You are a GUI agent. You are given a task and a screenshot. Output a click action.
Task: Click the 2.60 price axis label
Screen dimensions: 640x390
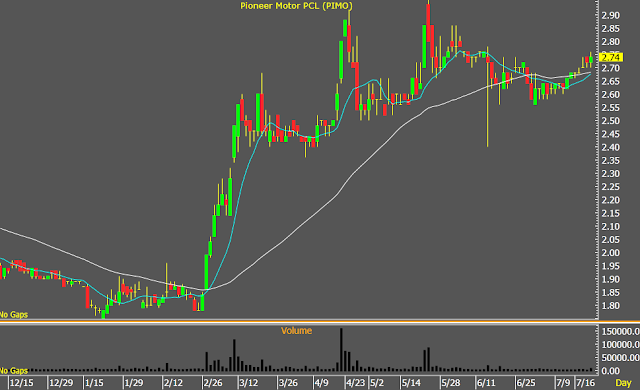point(610,95)
